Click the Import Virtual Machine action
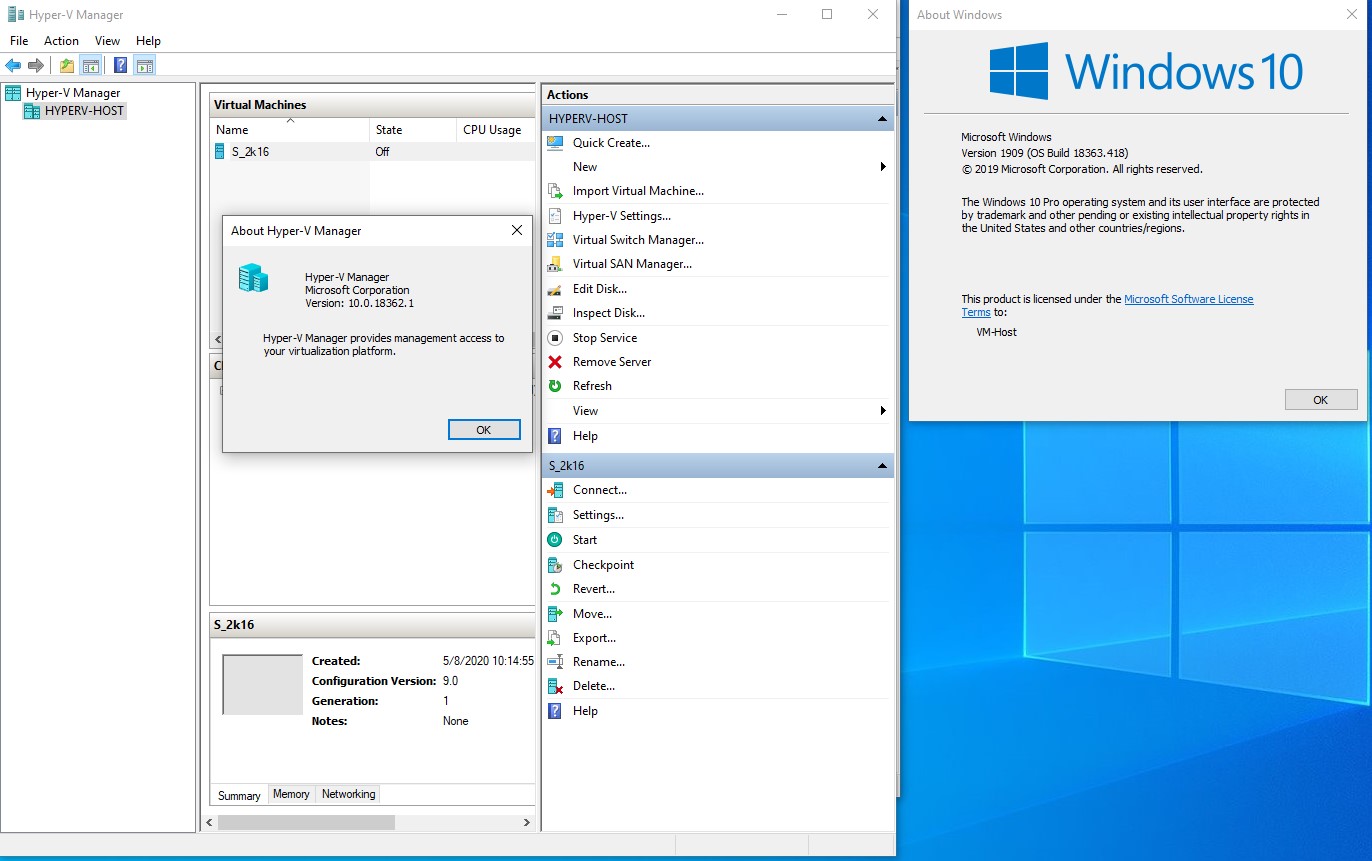1372x861 pixels. [x=638, y=191]
